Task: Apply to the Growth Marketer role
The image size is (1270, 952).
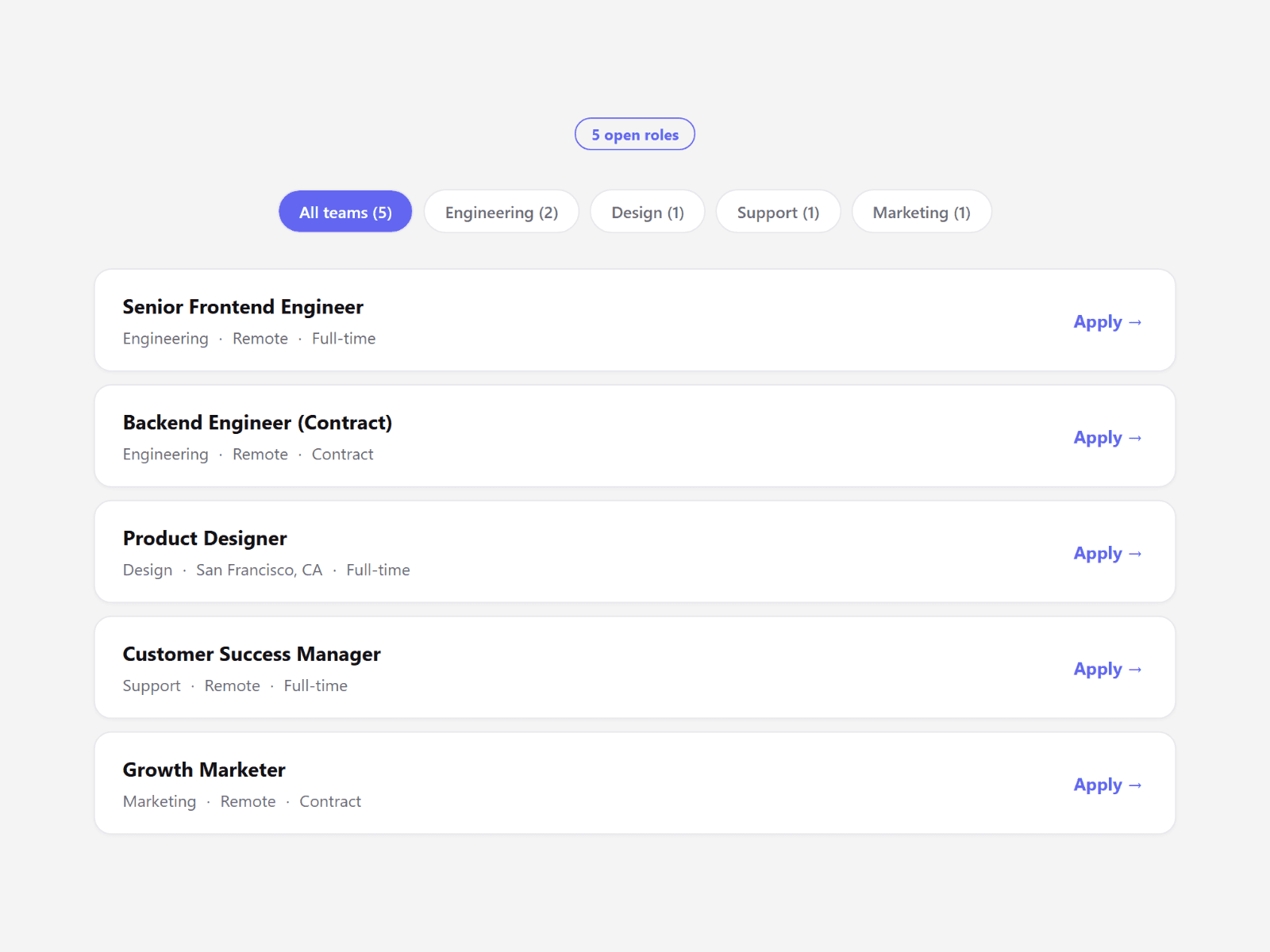Action: coord(1107,785)
